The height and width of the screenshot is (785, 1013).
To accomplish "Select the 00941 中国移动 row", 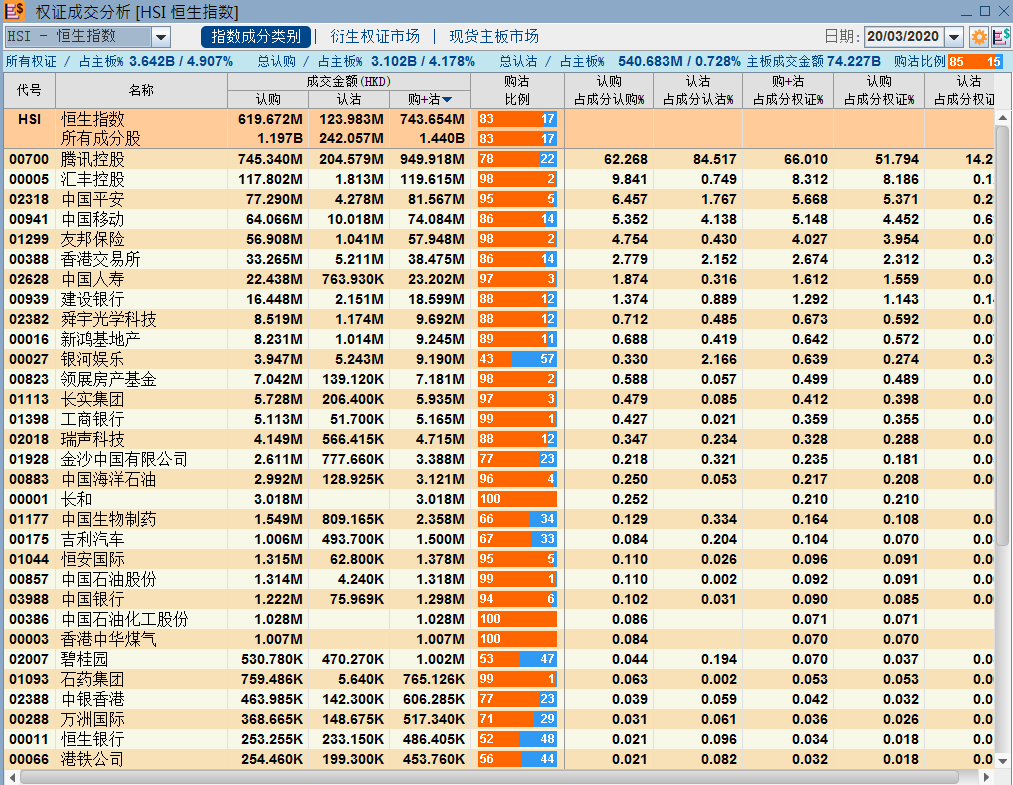I will click(x=499, y=219).
